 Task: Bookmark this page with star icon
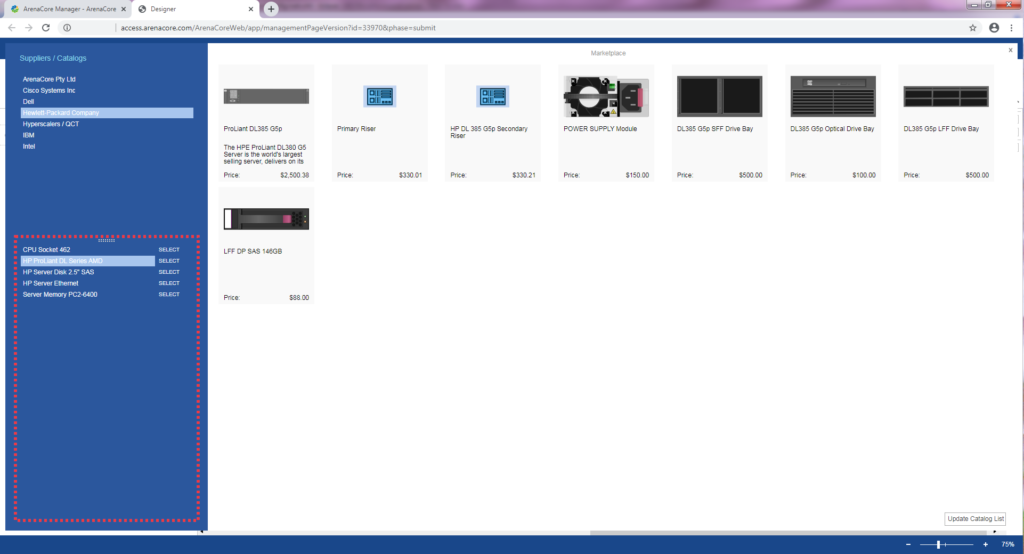pyautogui.click(x=972, y=27)
